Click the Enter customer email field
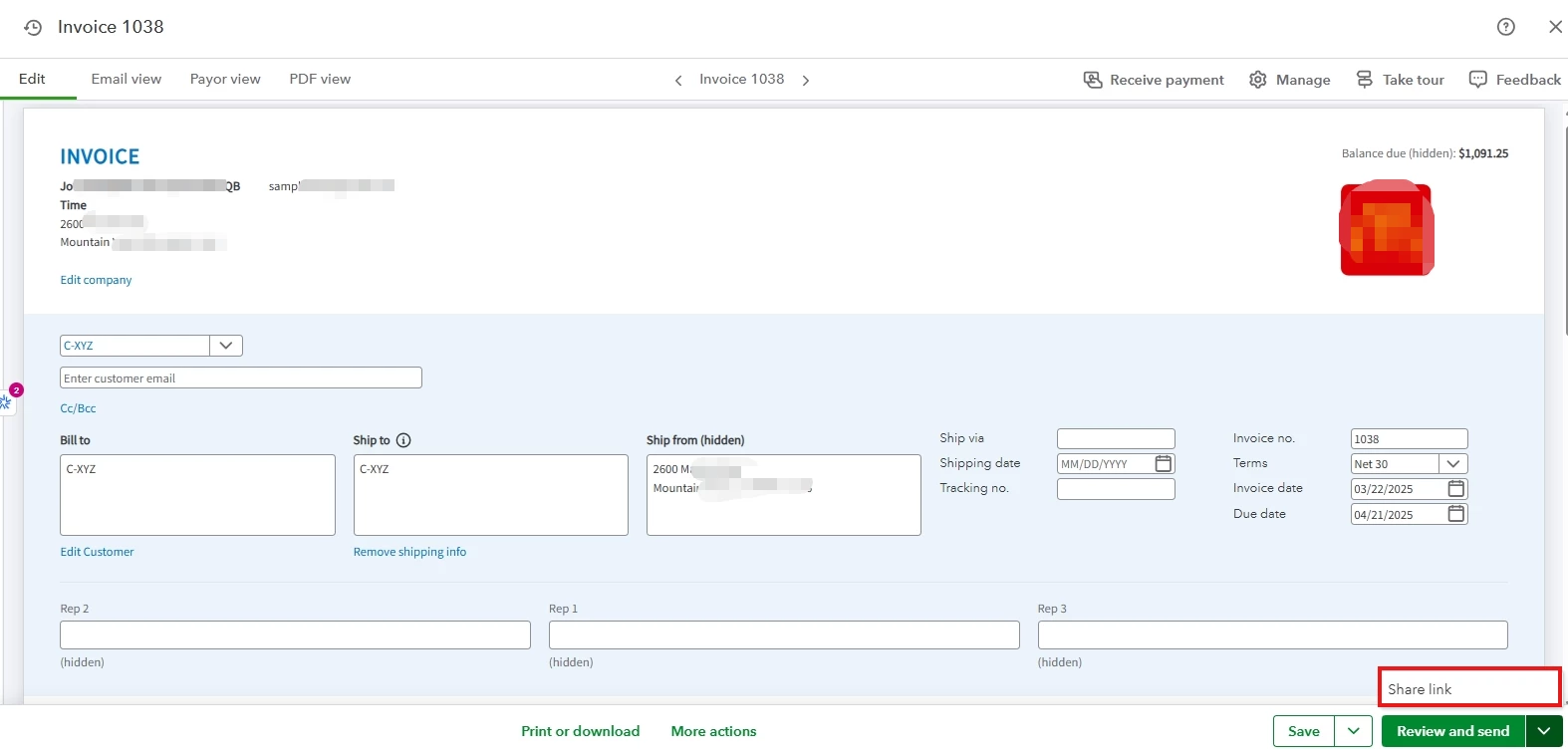Screen dimensions: 1568x756 pos(241,378)
